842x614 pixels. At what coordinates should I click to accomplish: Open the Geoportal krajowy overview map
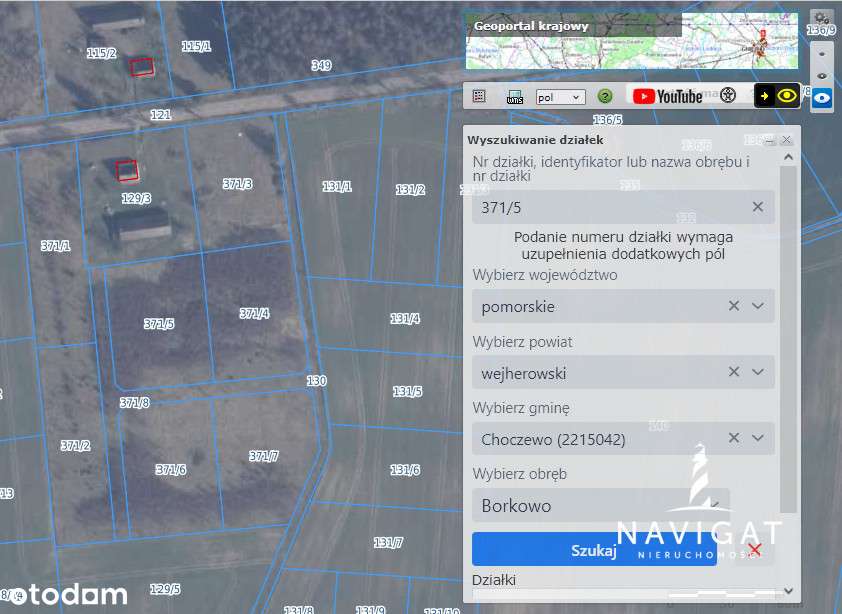tap(632, 41)
